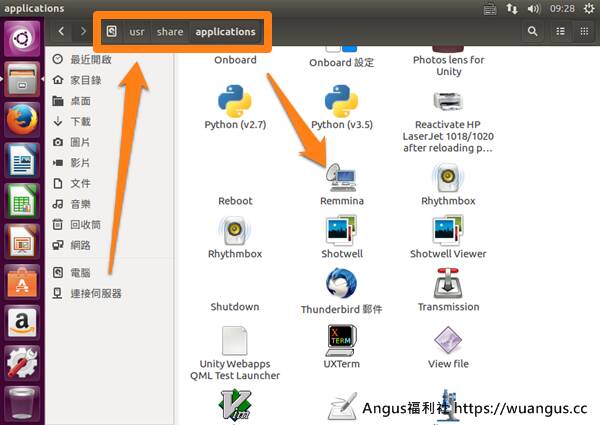
Task: Select the Onboard entry
Action: (235, 60)
